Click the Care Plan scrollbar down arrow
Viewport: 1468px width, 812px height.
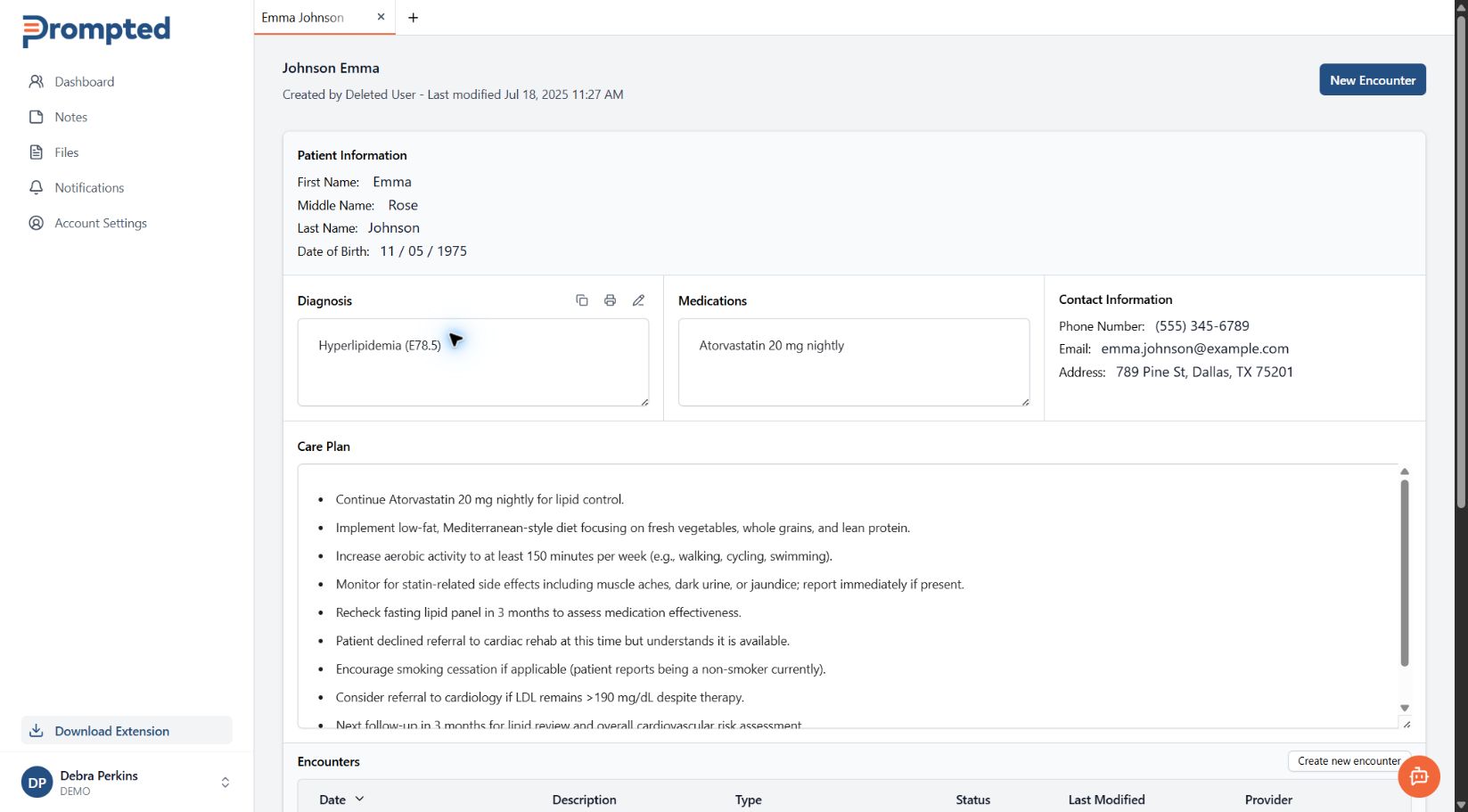pyautogui.click(x=1405, y=709)
